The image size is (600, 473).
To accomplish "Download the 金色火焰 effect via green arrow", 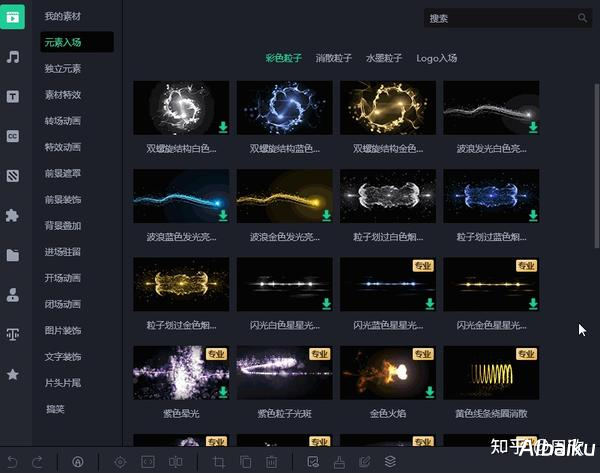I will (x=430, y=392).
